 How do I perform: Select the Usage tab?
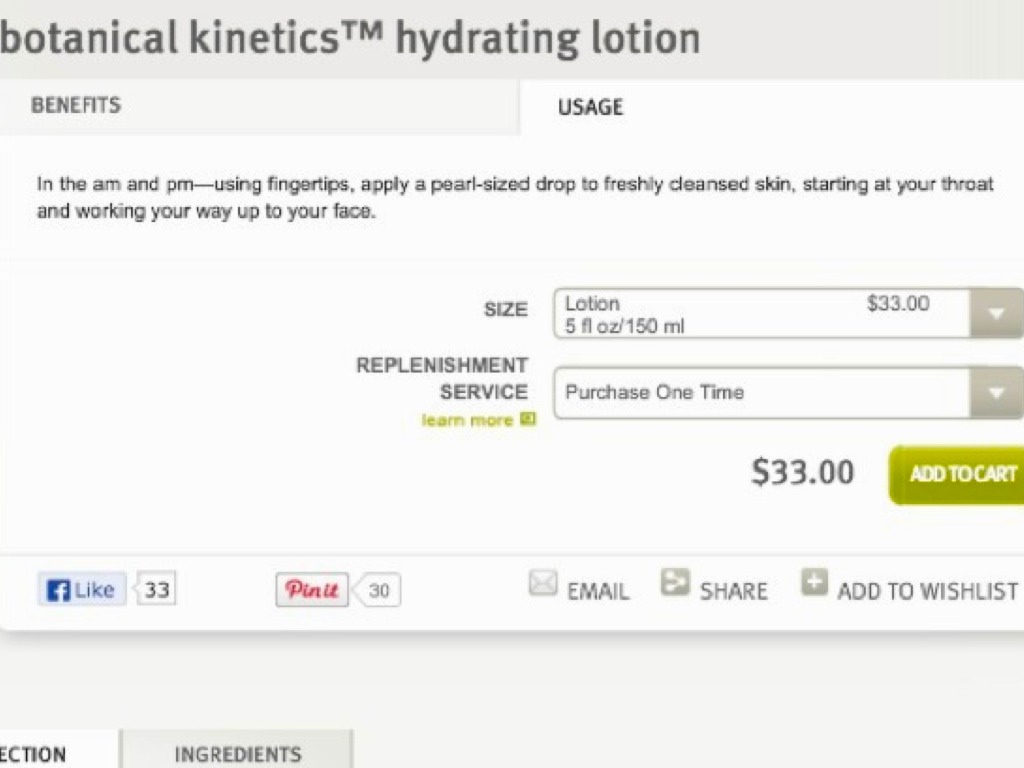[x=590, y=107]
